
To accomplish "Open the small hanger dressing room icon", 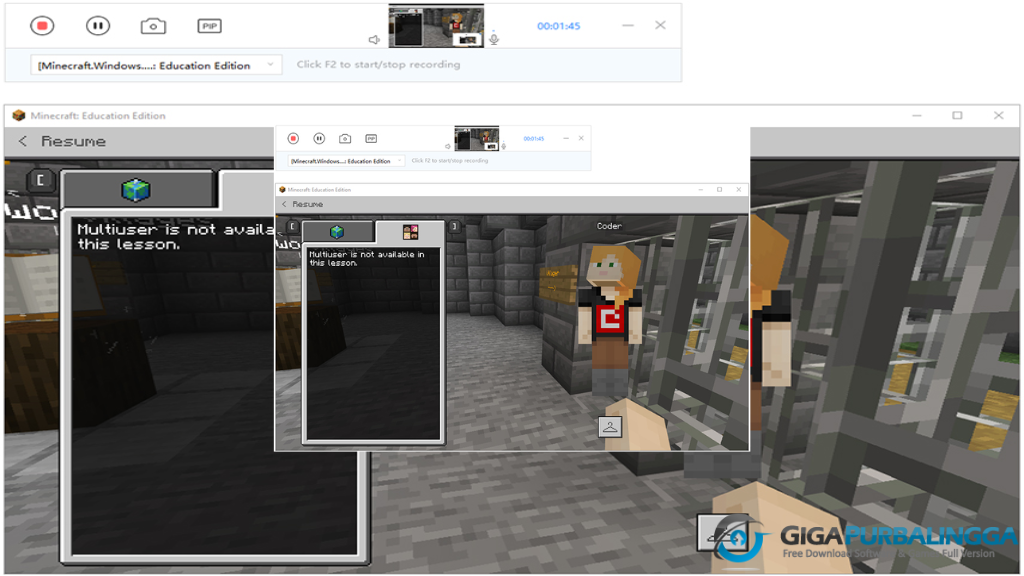I will click(x=610, y=427).
